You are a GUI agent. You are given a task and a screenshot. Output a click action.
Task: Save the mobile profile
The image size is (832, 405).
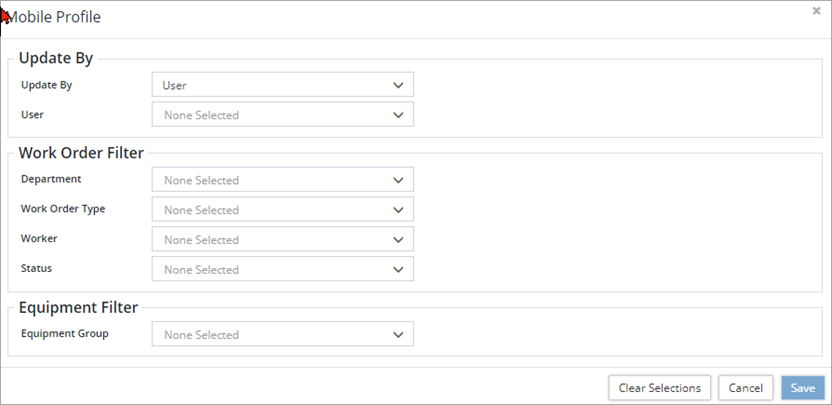point(803,388)
